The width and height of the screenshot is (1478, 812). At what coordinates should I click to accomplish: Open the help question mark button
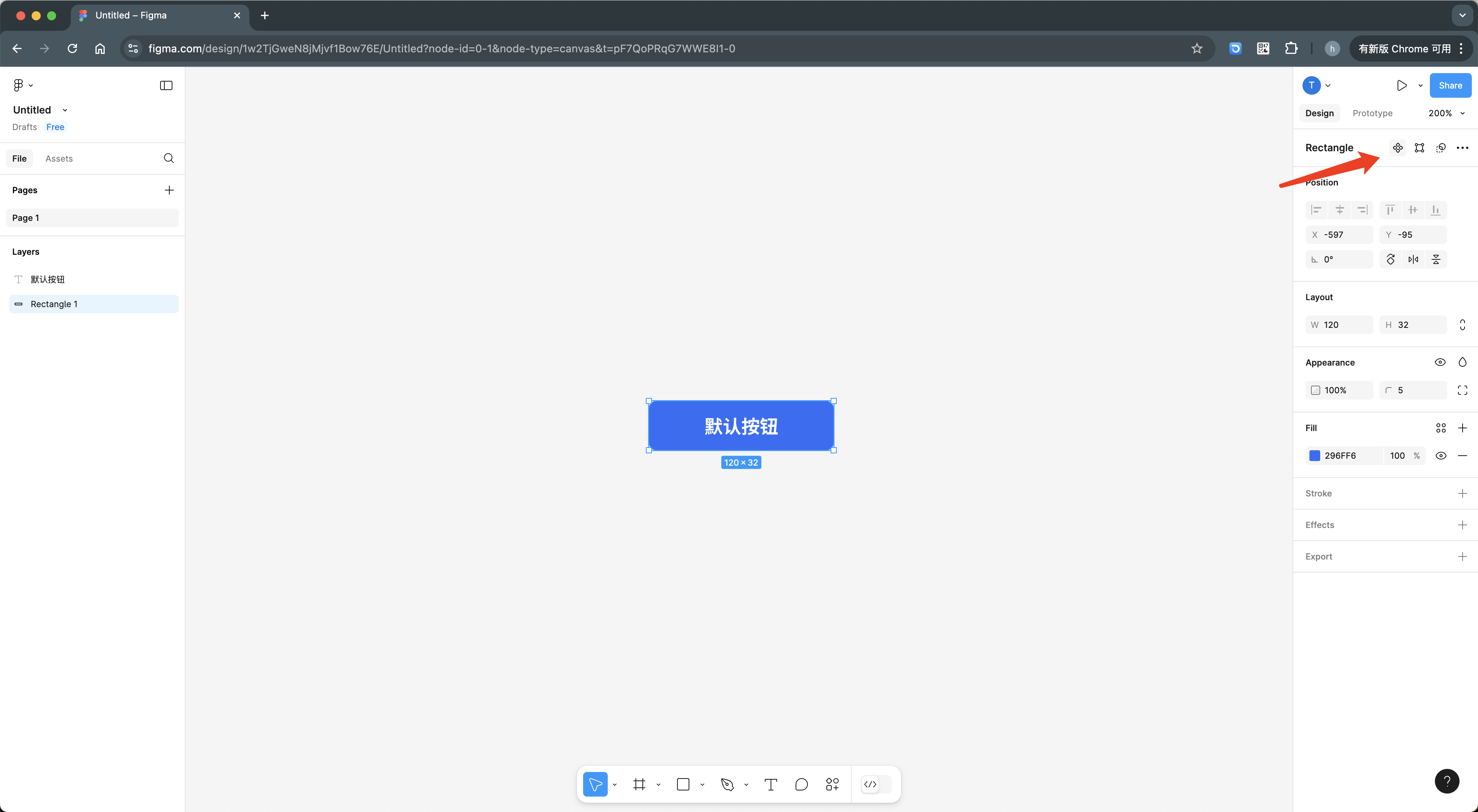tap(1446, 781)
